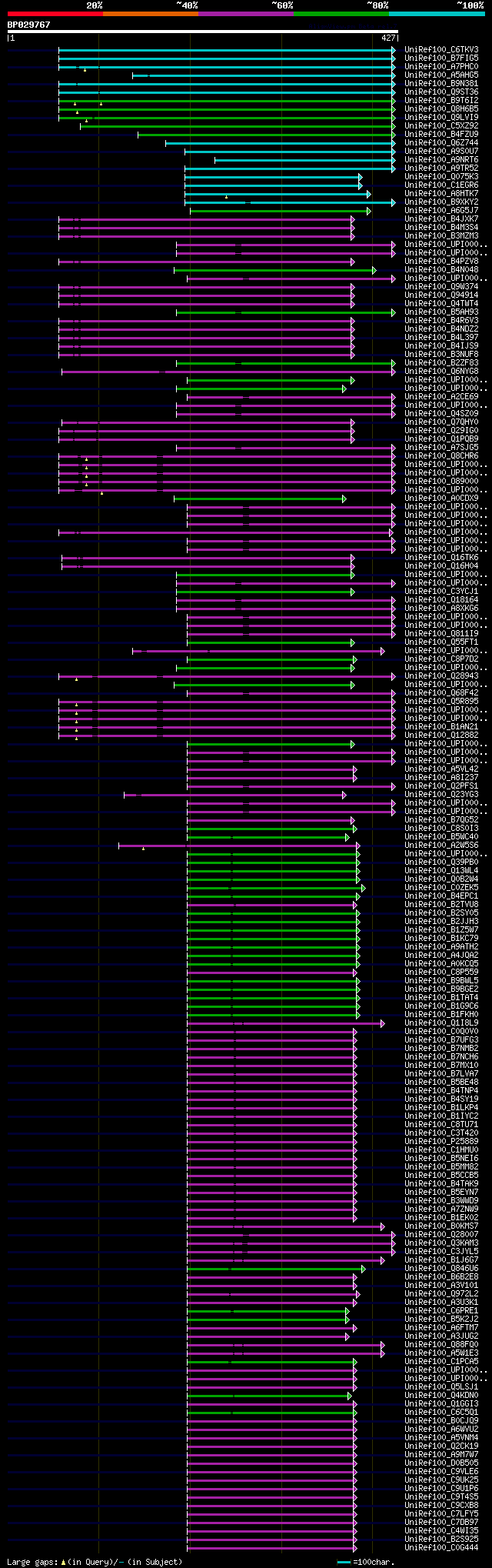492x1568 pixels.
Task: Click the =100char. scale legend
Action: (366, 1563)
